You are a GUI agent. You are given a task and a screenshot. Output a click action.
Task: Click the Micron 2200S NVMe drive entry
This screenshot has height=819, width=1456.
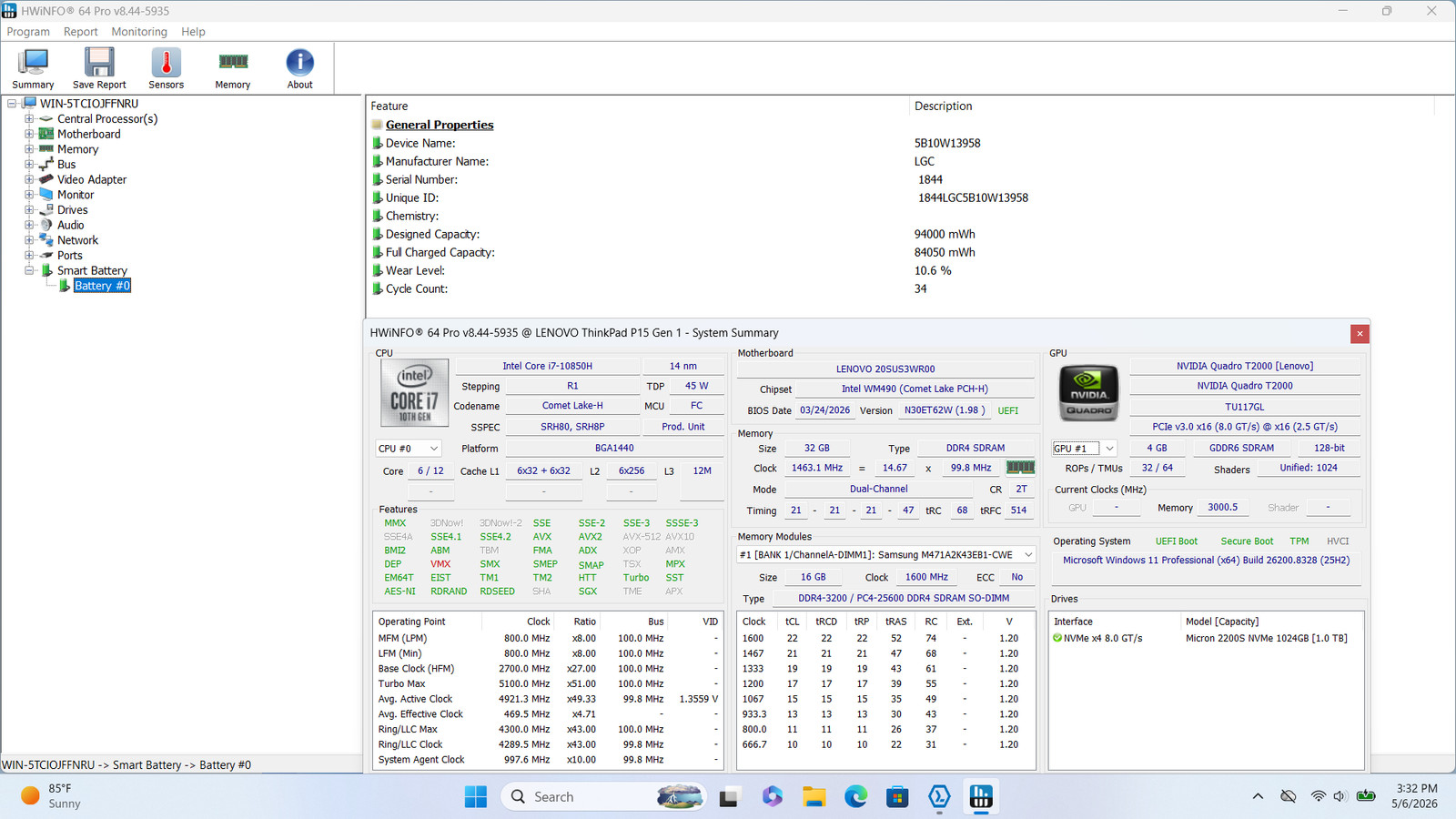pos(1267,638)
